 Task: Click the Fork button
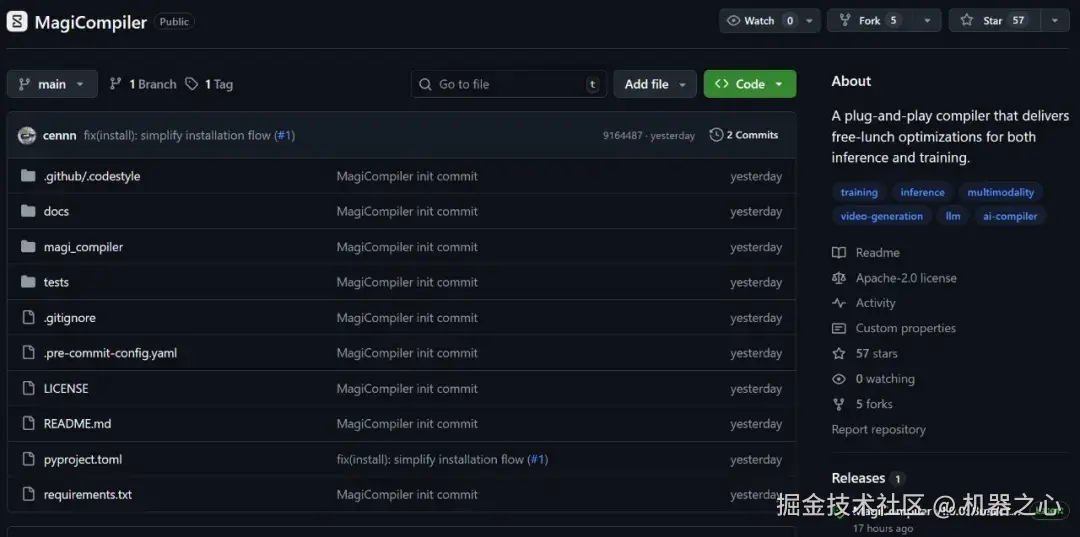click(870, 21)
